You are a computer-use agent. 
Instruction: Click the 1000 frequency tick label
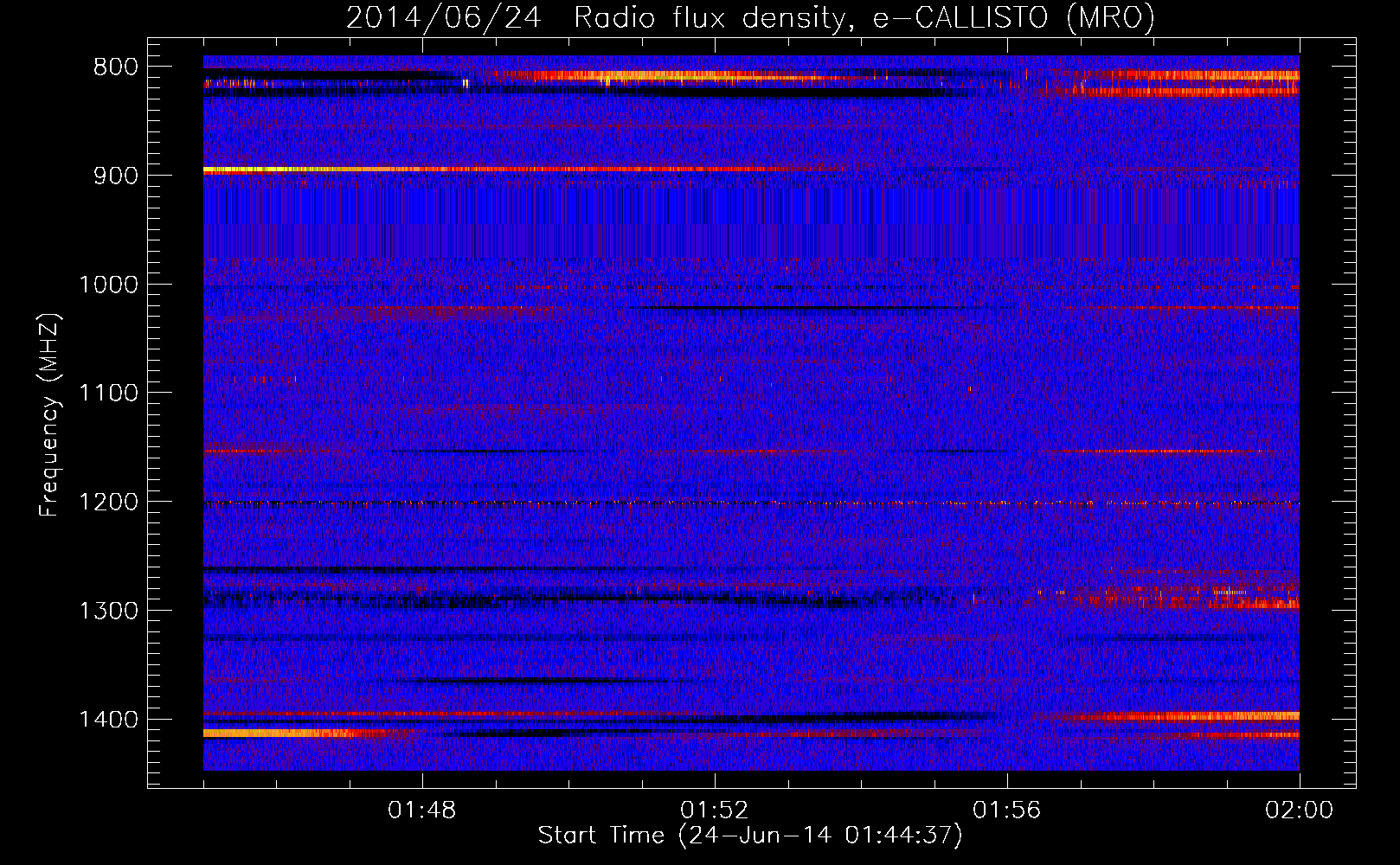[x=108, y=285]
